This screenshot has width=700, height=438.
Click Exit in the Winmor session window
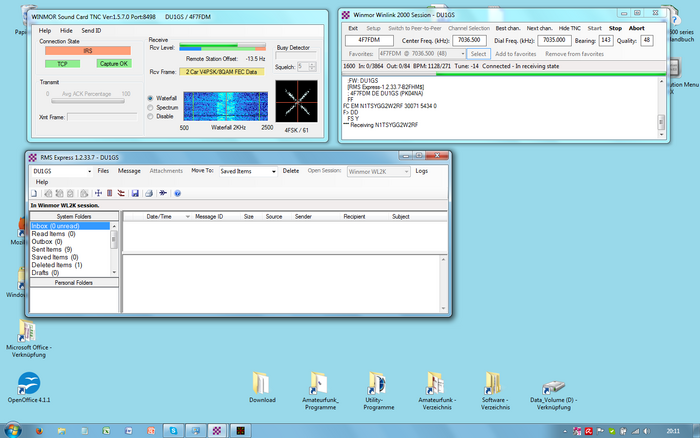point(353,28)
